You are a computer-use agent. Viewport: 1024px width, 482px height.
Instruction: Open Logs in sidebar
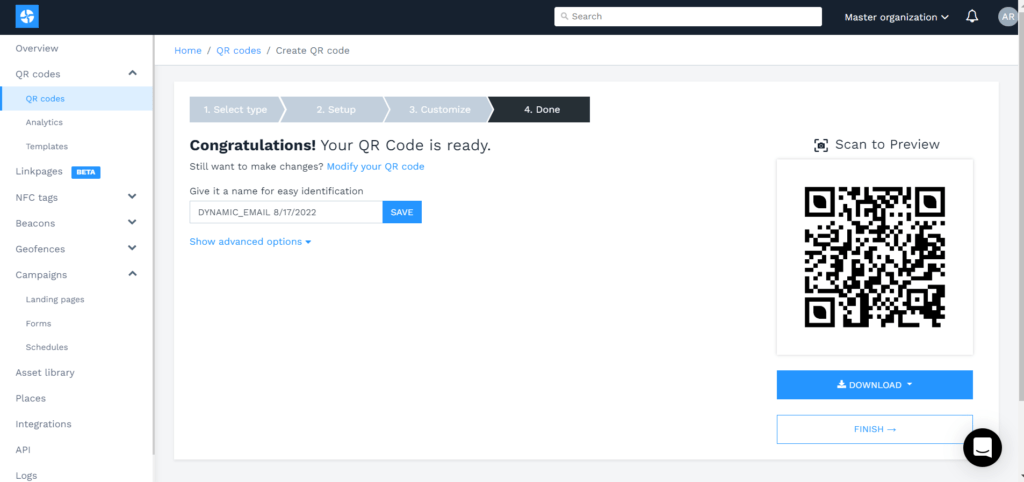pyautogui.click(x=26, y=475)
